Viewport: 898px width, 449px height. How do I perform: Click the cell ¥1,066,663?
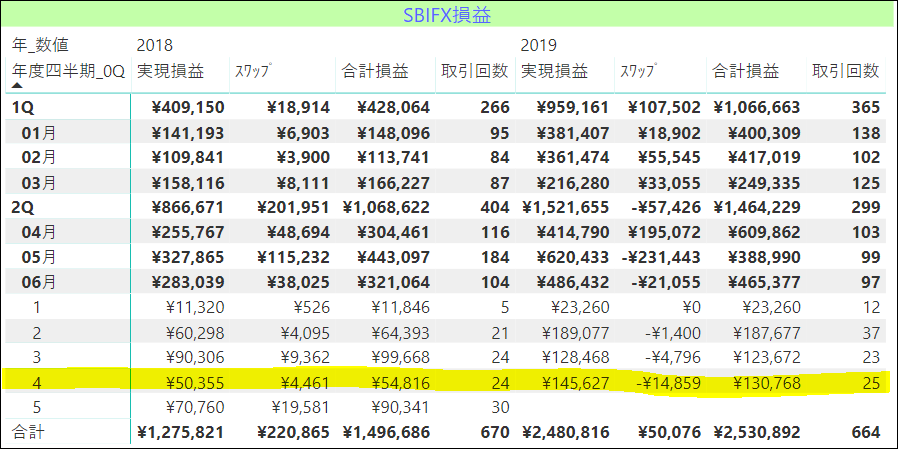tap(757, 107)
